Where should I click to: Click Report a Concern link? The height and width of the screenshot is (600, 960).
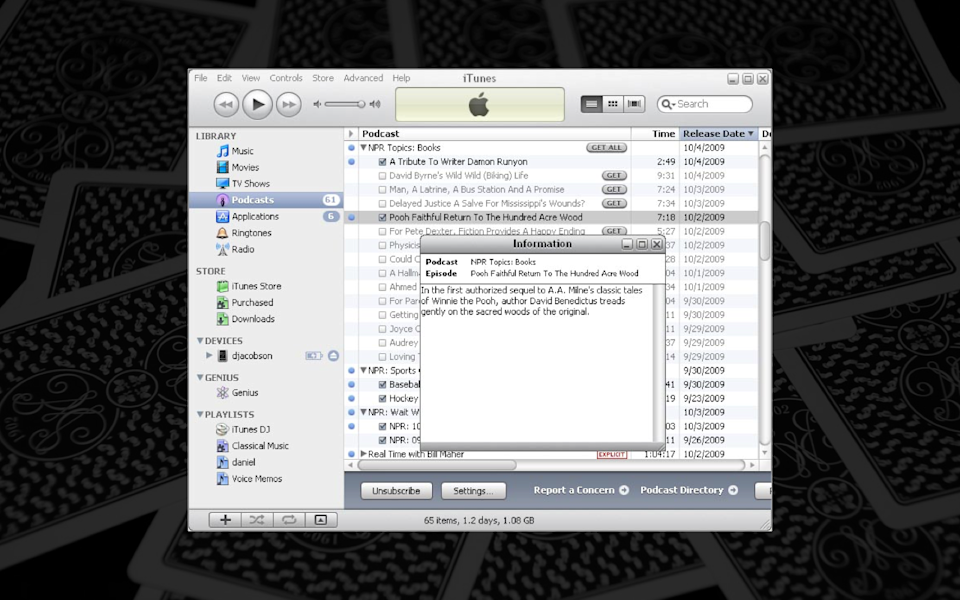pos(580,490)
